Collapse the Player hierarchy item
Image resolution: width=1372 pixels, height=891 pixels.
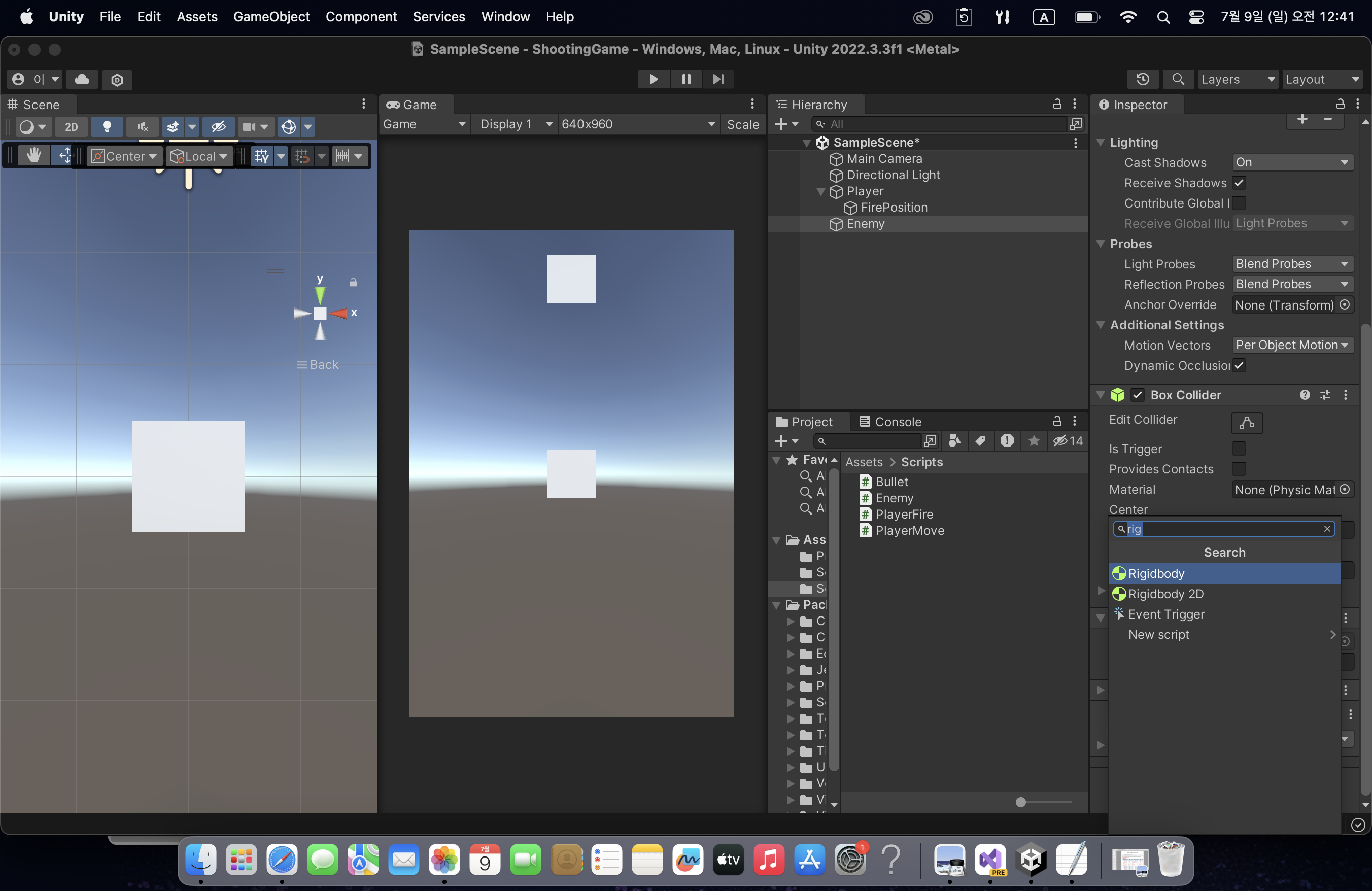pyautogui.click(x=821, y=191)
